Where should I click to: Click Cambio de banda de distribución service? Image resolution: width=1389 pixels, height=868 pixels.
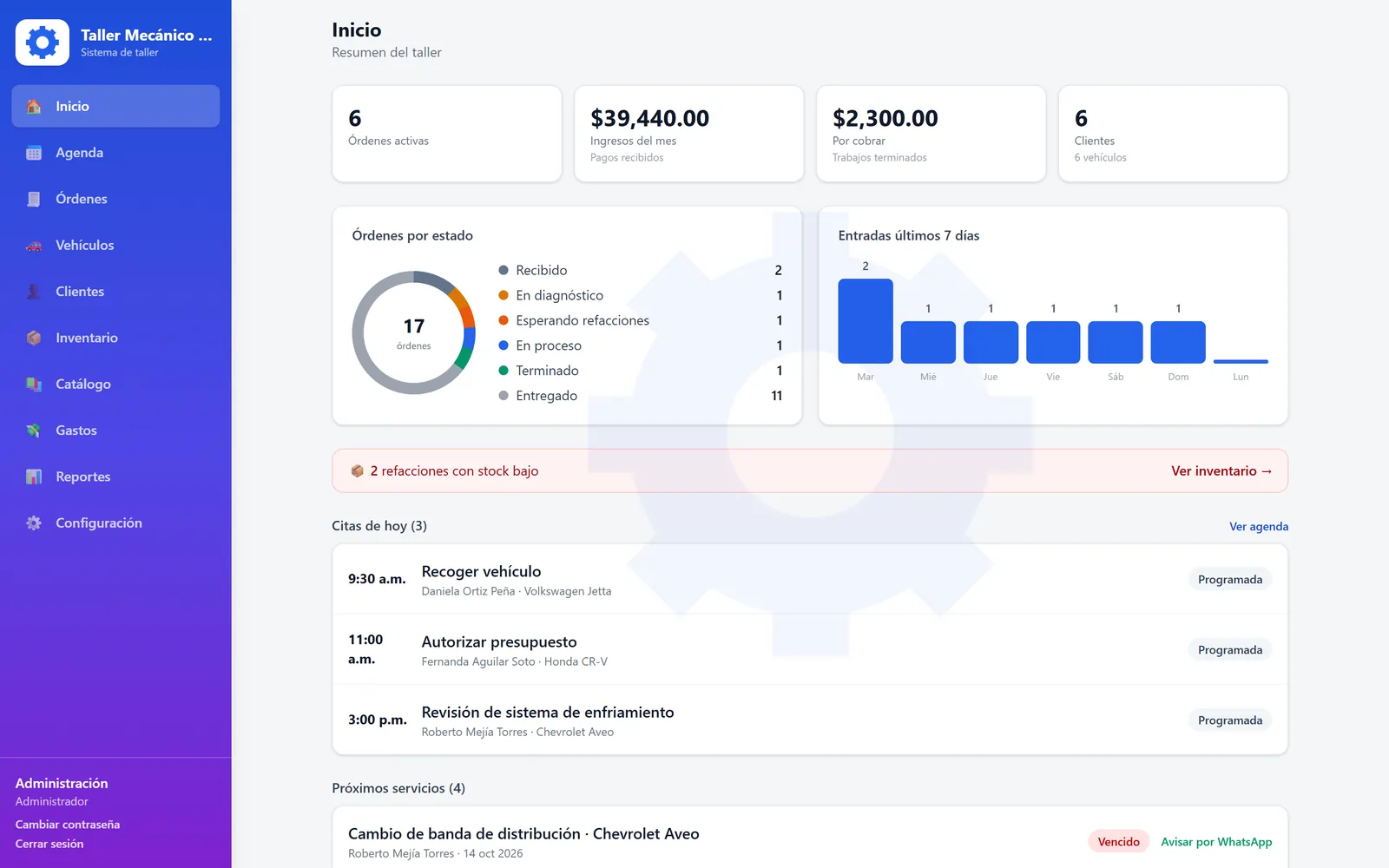(523, 834)
